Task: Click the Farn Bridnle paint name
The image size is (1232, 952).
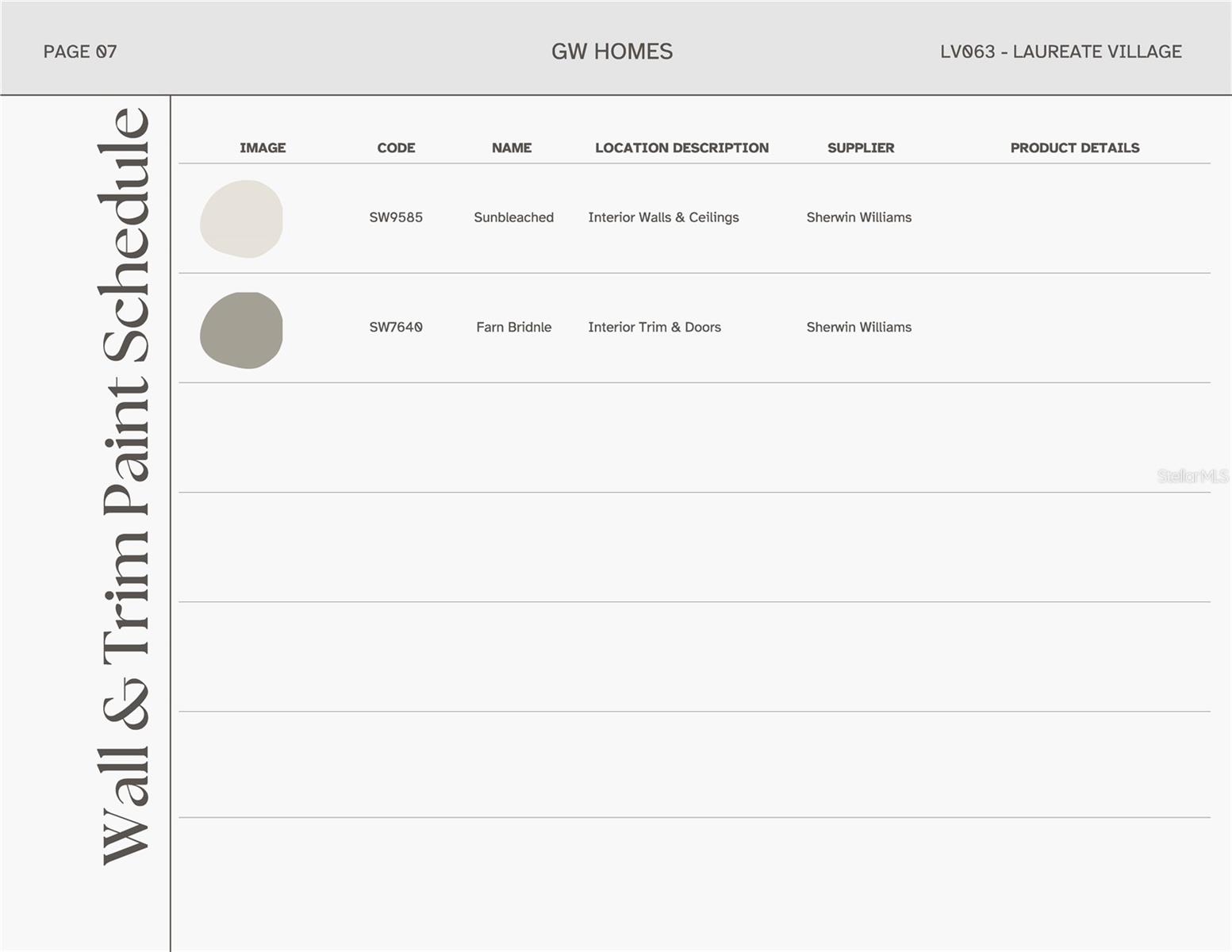Action: click(x=513, y=327)
